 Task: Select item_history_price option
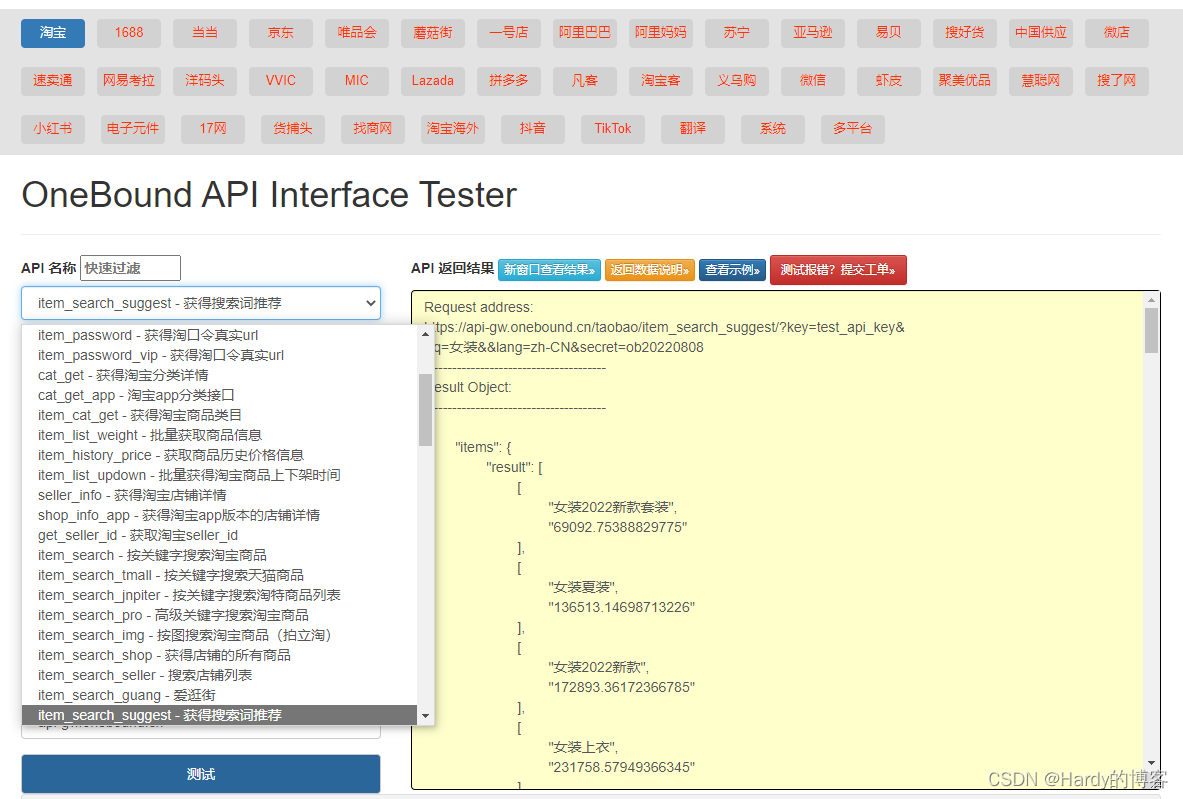220,455
